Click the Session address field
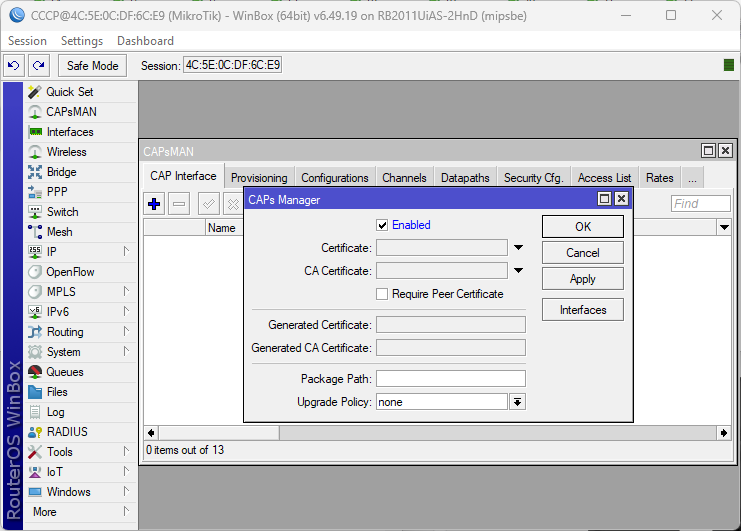 (233, 65)
